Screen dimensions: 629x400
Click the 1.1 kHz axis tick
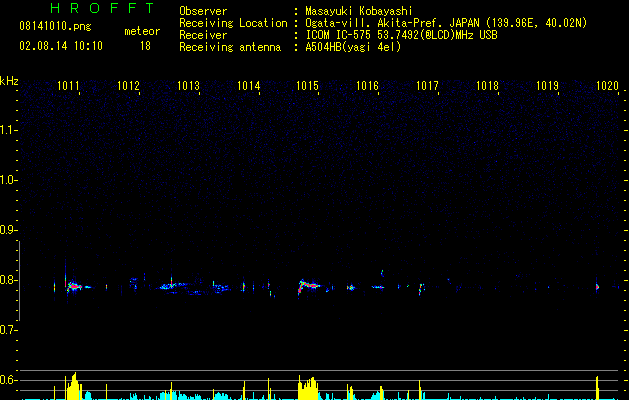tap(8, 130)
